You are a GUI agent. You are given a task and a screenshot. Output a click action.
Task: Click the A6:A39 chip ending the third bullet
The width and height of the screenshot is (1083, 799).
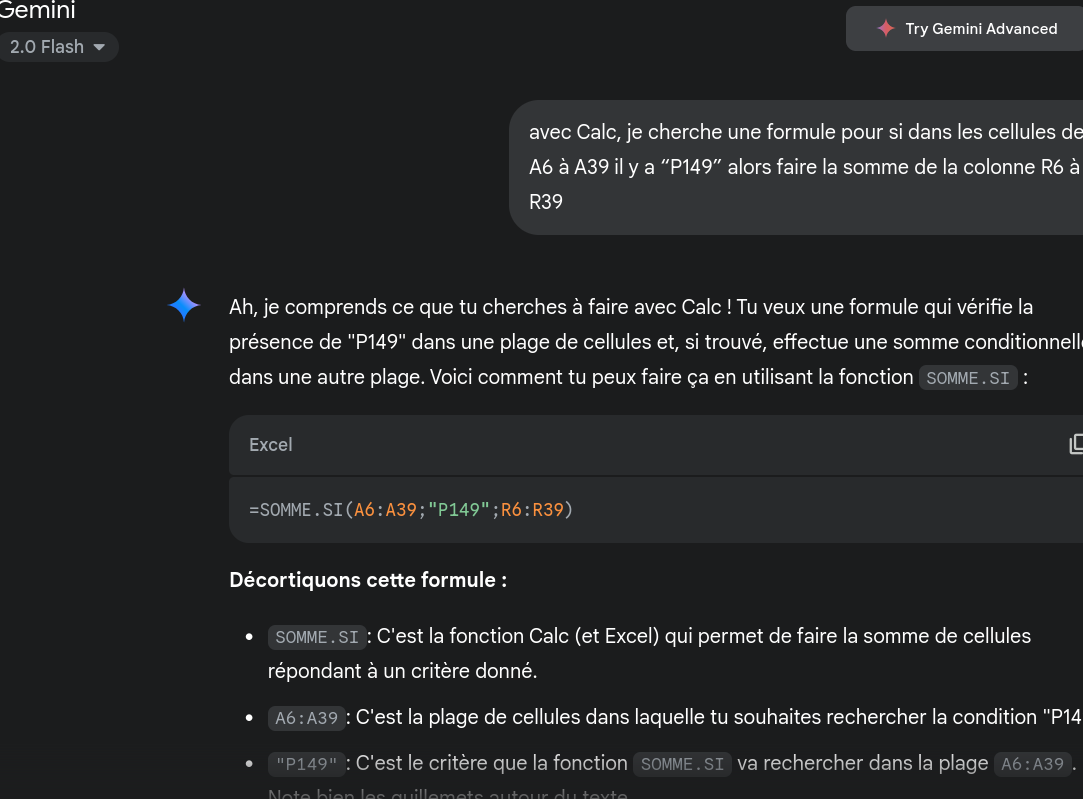click(1033, 764)
